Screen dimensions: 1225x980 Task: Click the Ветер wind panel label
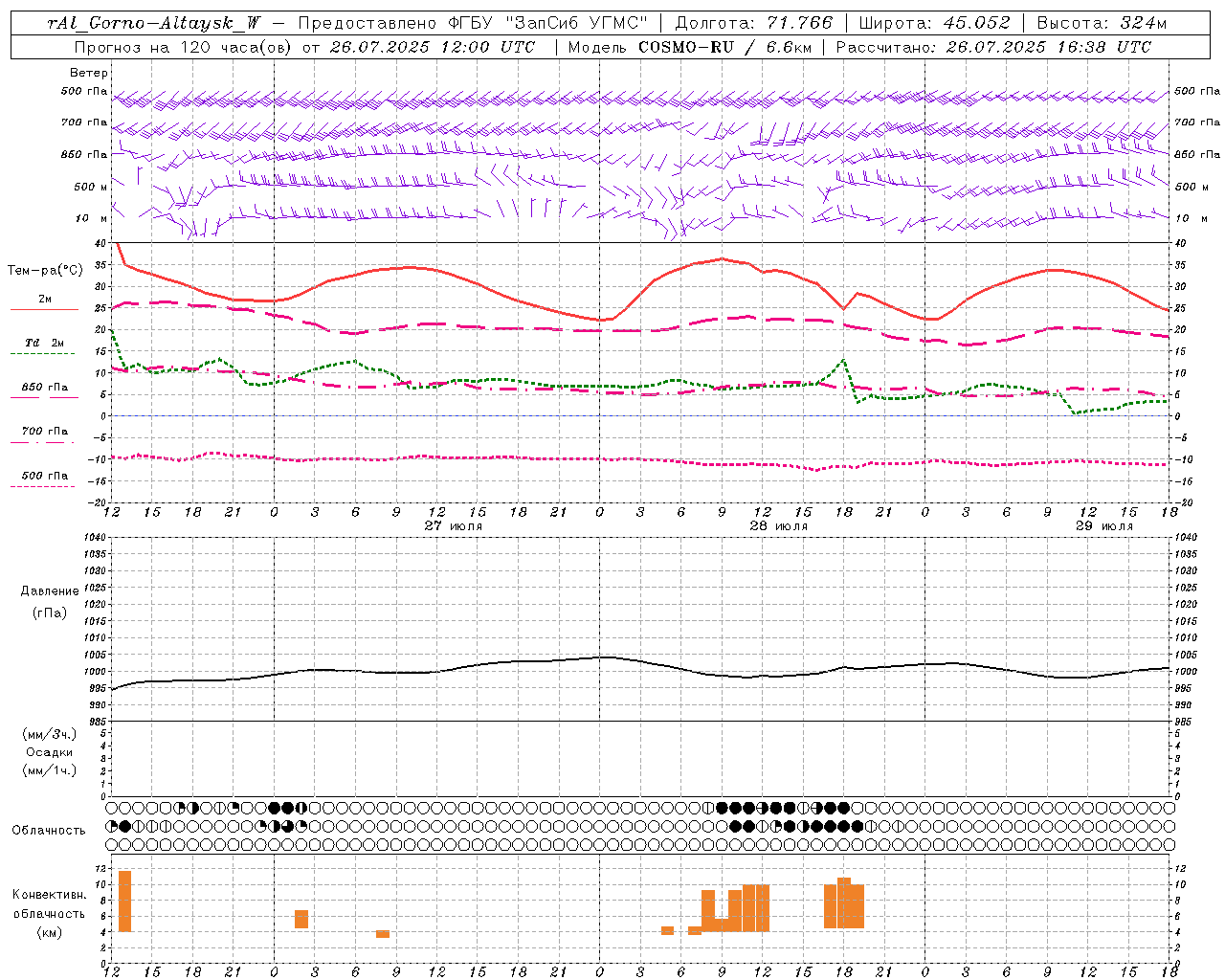tap(89, 73)
